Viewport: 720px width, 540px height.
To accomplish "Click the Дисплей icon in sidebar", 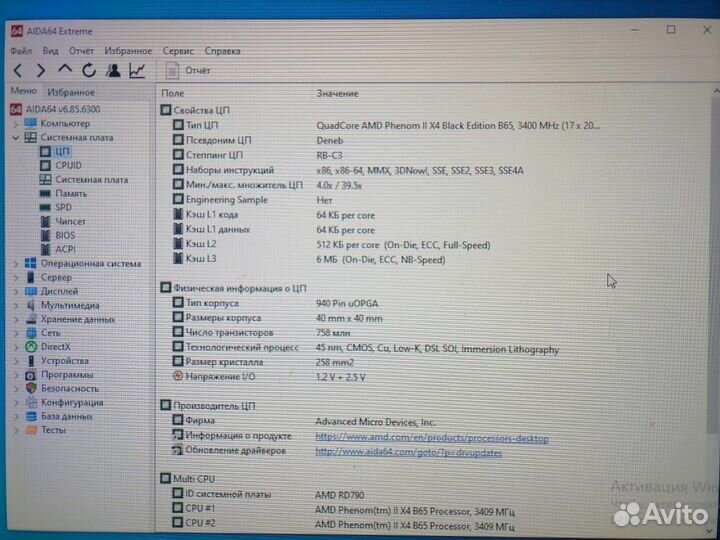I will tap(31, 292).
